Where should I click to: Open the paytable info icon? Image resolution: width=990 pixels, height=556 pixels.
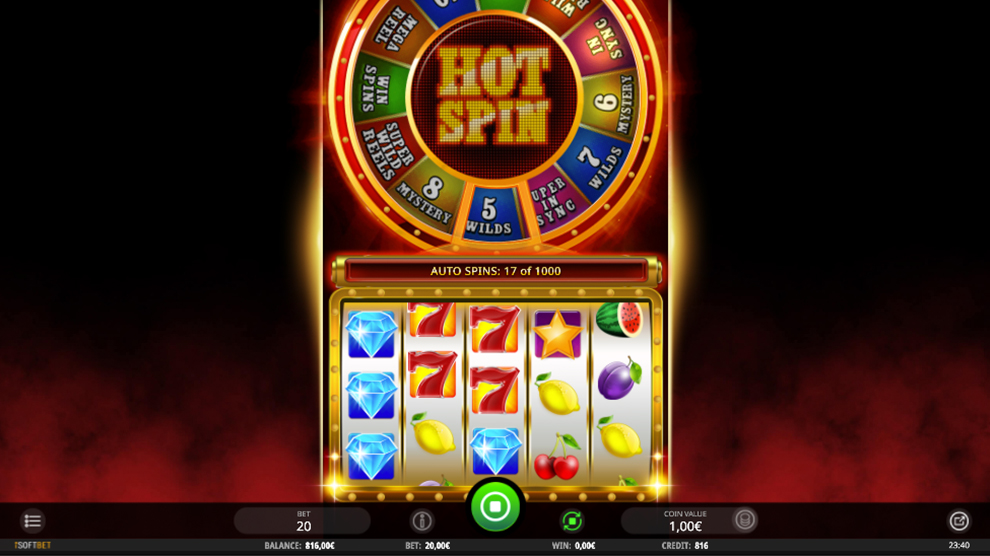tap(422, 521)
